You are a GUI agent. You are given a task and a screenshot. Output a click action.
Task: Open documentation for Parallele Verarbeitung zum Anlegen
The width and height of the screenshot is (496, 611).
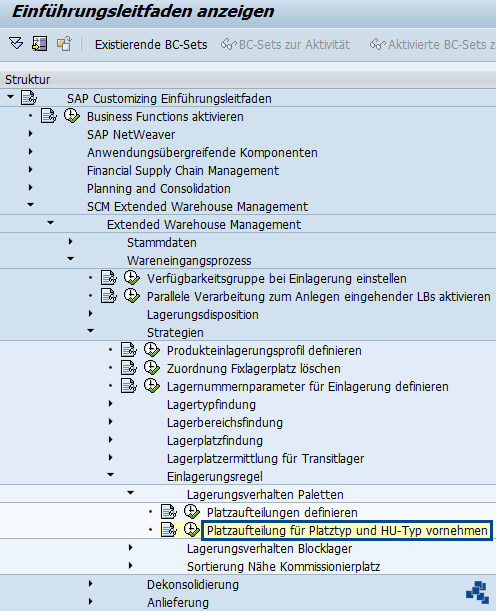coord(109,296)
